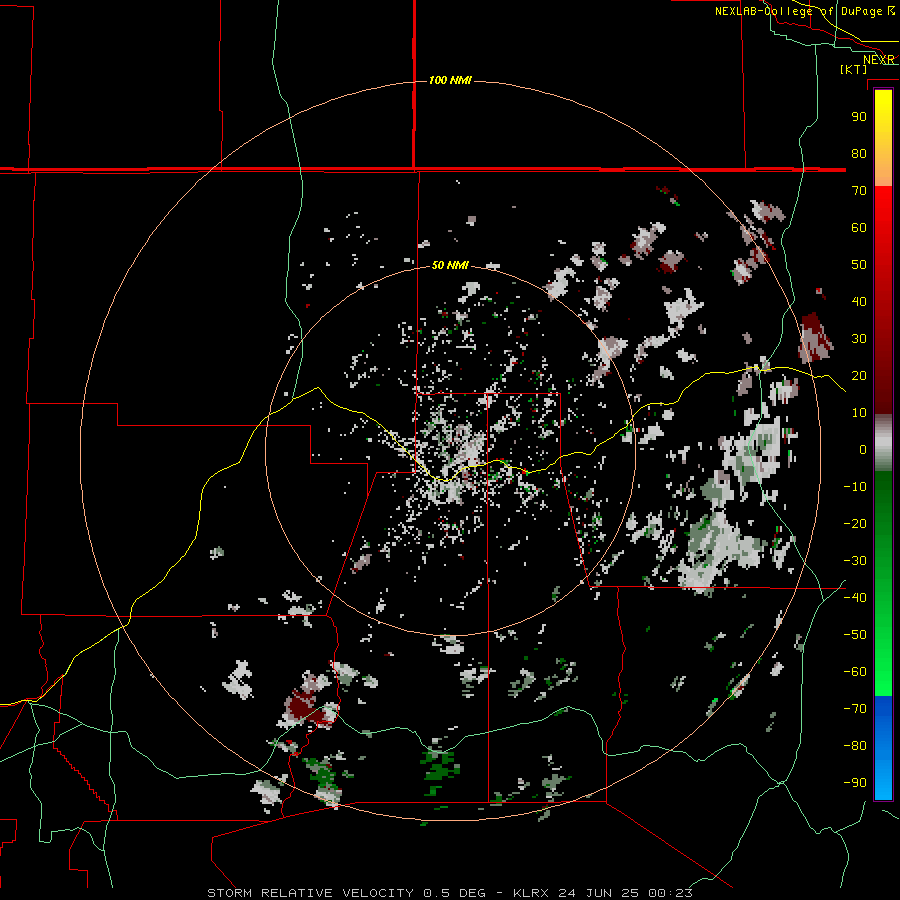Screen dimensions: 900x900
Task: Select the -20 value on velocity scale
Action: click(x=855, y=523)
